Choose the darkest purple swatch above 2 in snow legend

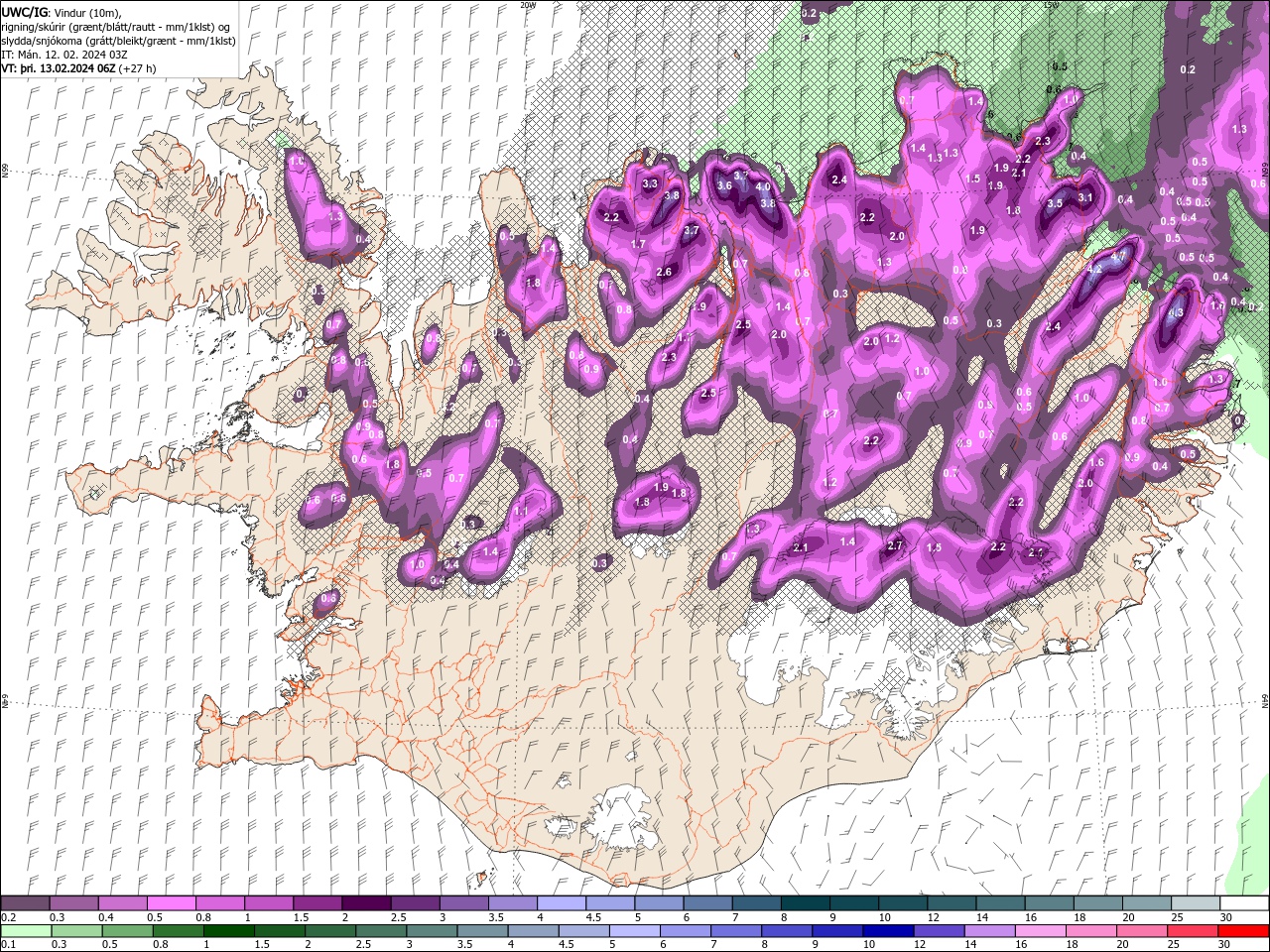[366, 903]
